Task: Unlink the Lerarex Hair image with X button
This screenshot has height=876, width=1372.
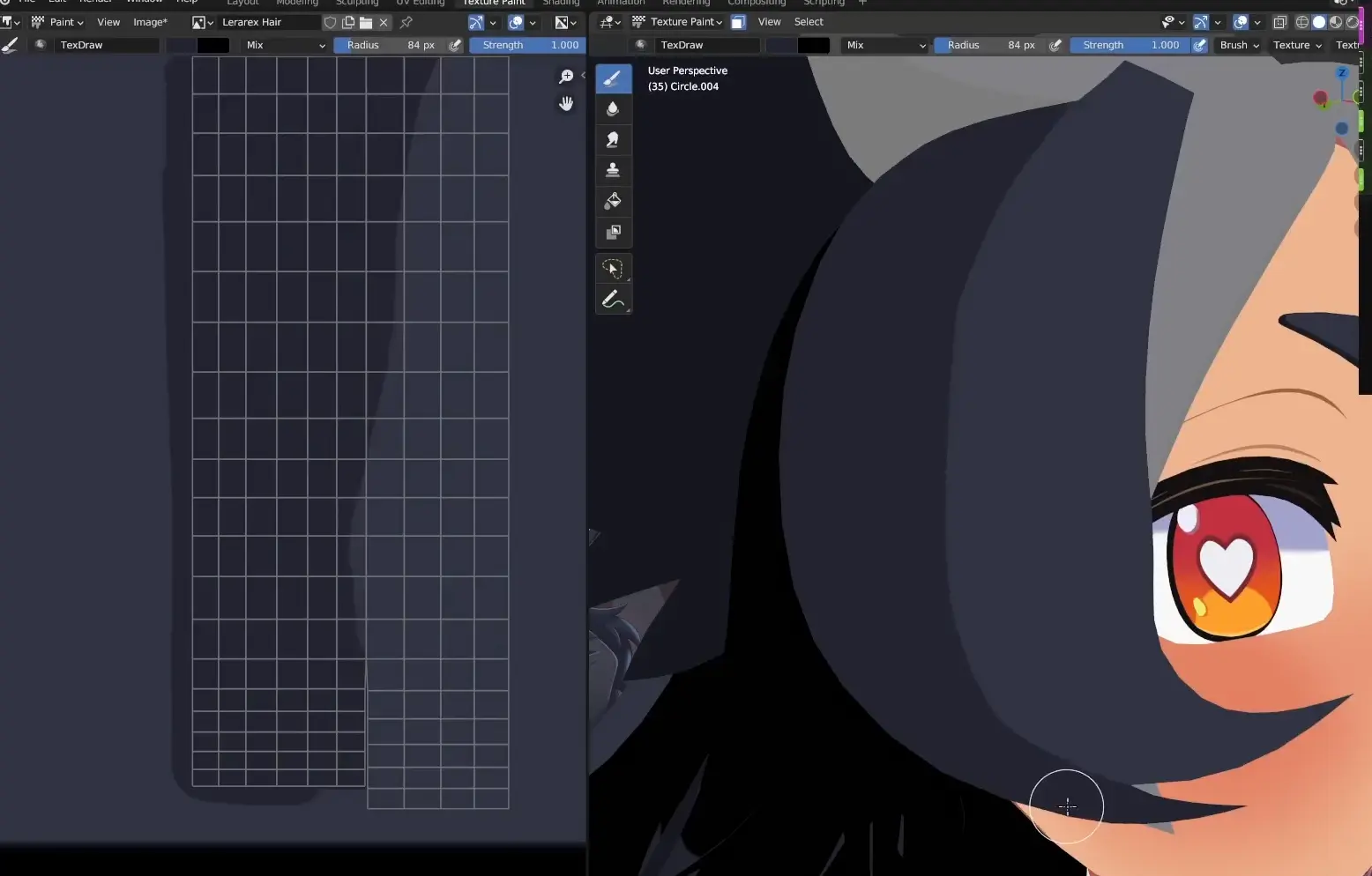Action: [384, 22]
